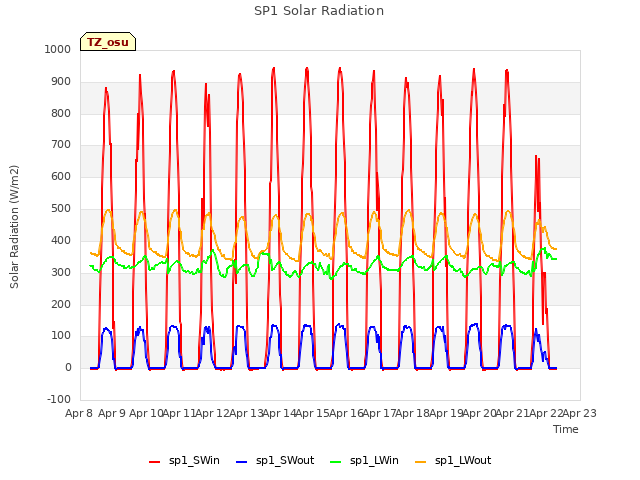Click the blue sp1_SWout legend marker
Image resolution: width=640 pixels, height=480 pixels.
tap(242, 462)
